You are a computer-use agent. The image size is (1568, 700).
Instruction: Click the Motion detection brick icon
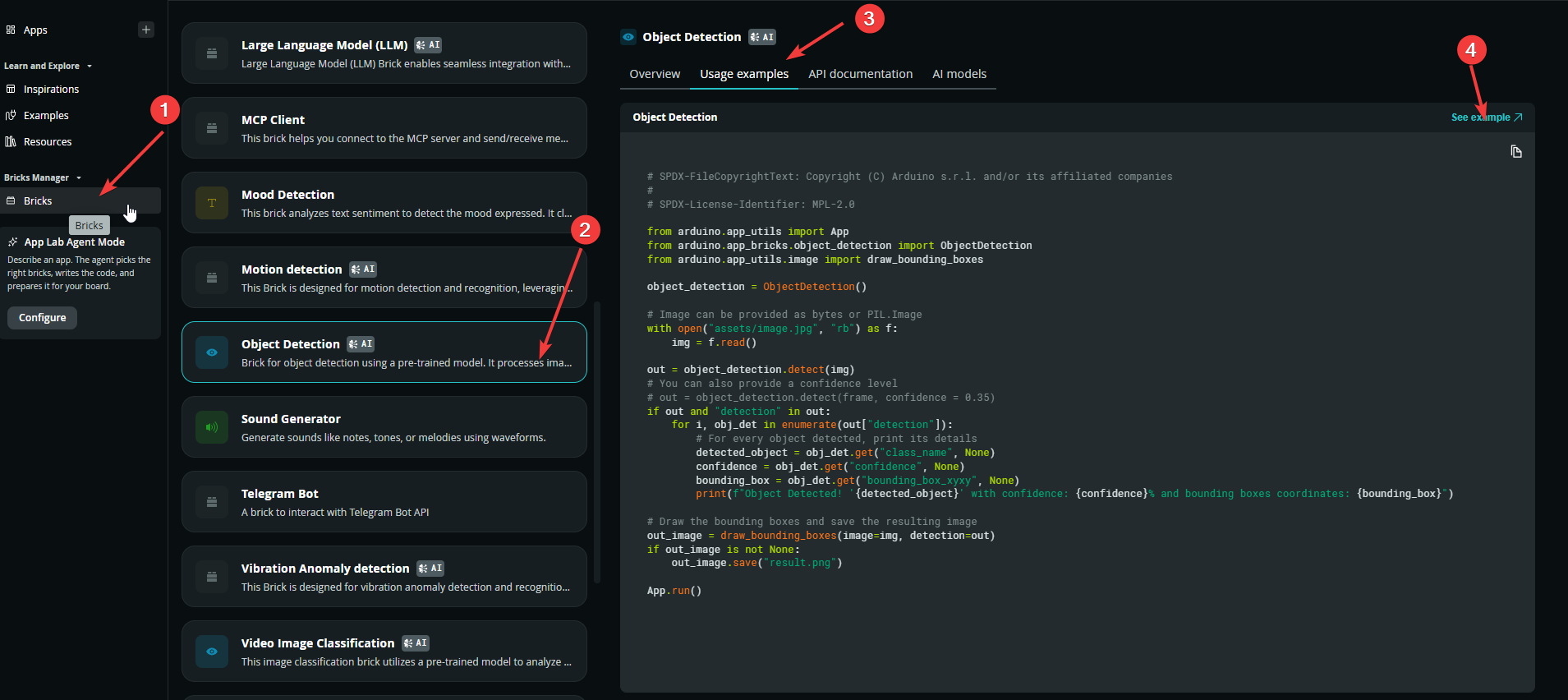tap(212, 278)
